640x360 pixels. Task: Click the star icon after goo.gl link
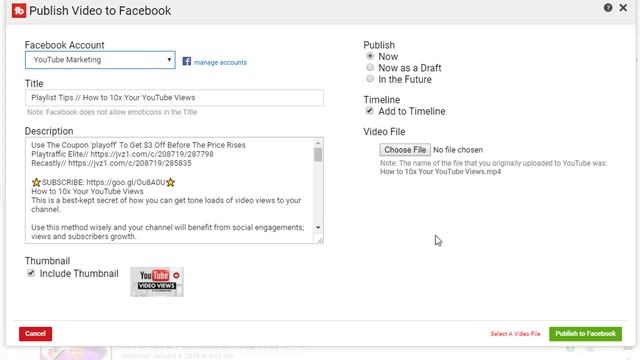pos(171,182)
